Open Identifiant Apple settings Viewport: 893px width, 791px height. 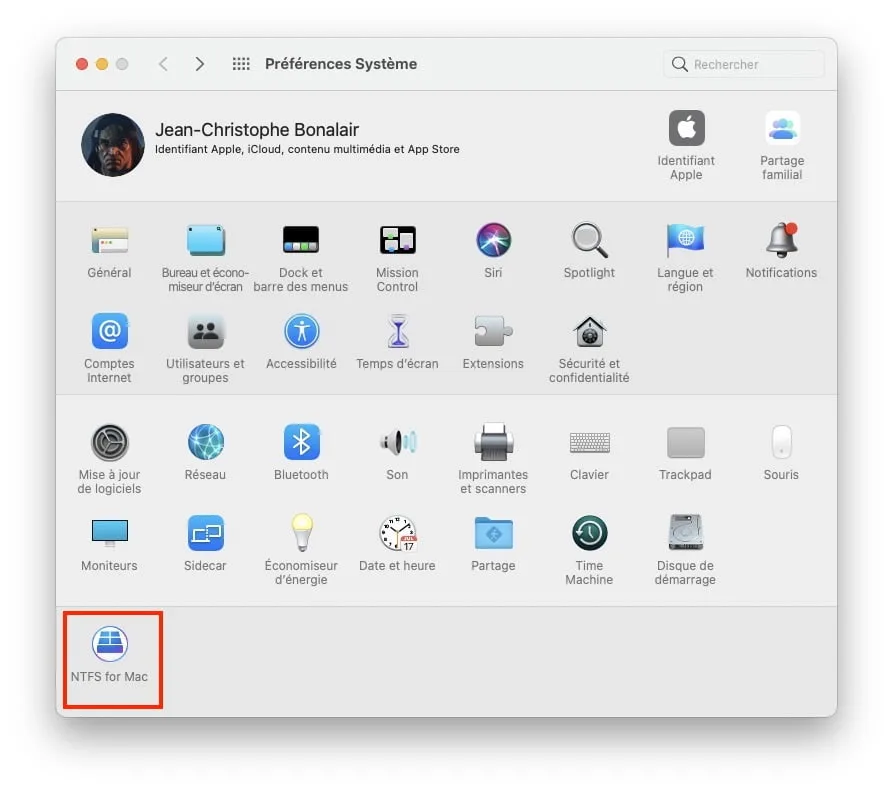pos(686,135)
